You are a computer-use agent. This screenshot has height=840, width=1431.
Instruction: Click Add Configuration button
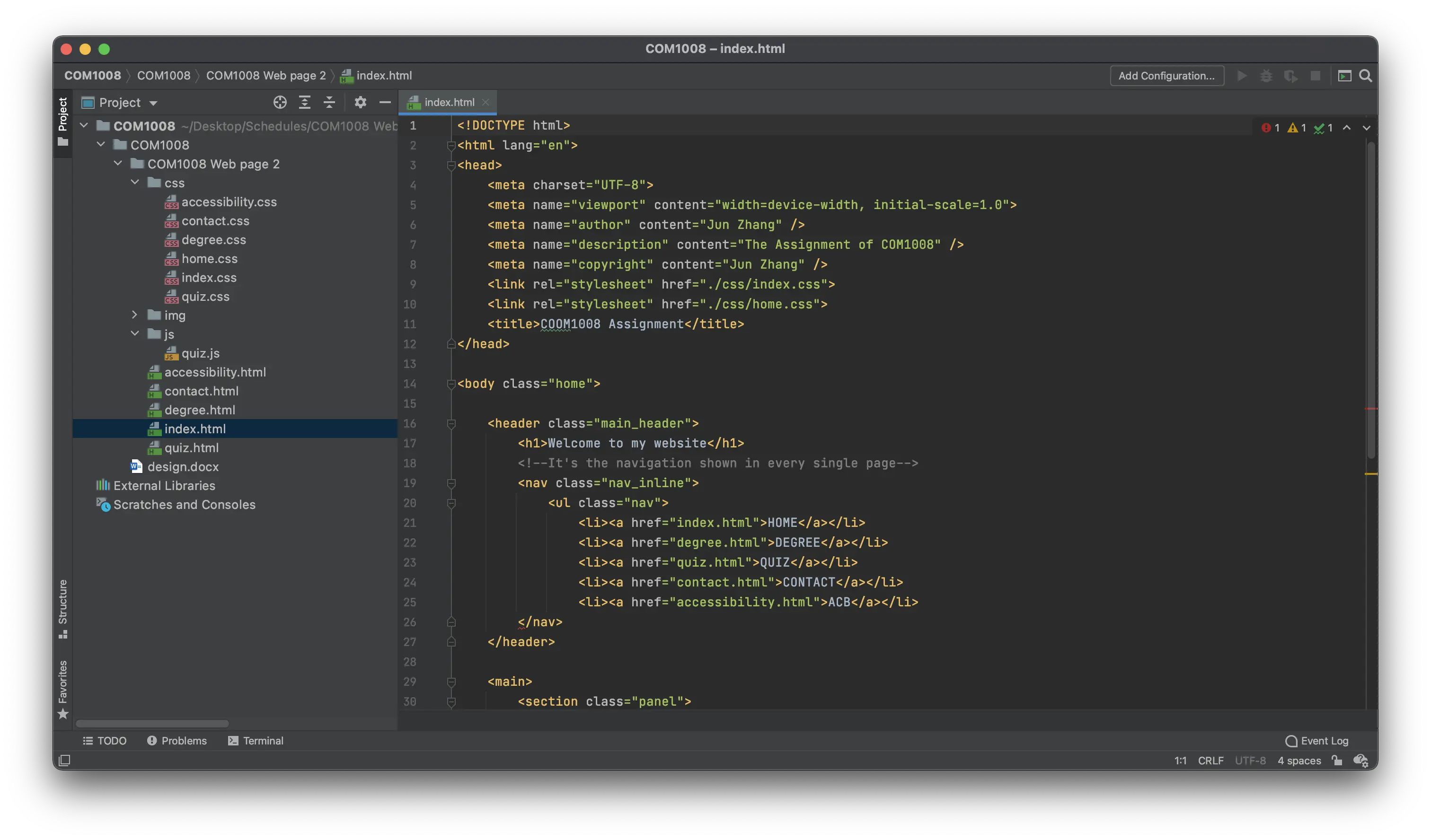pyautogui.click(x=1166, y=76)
